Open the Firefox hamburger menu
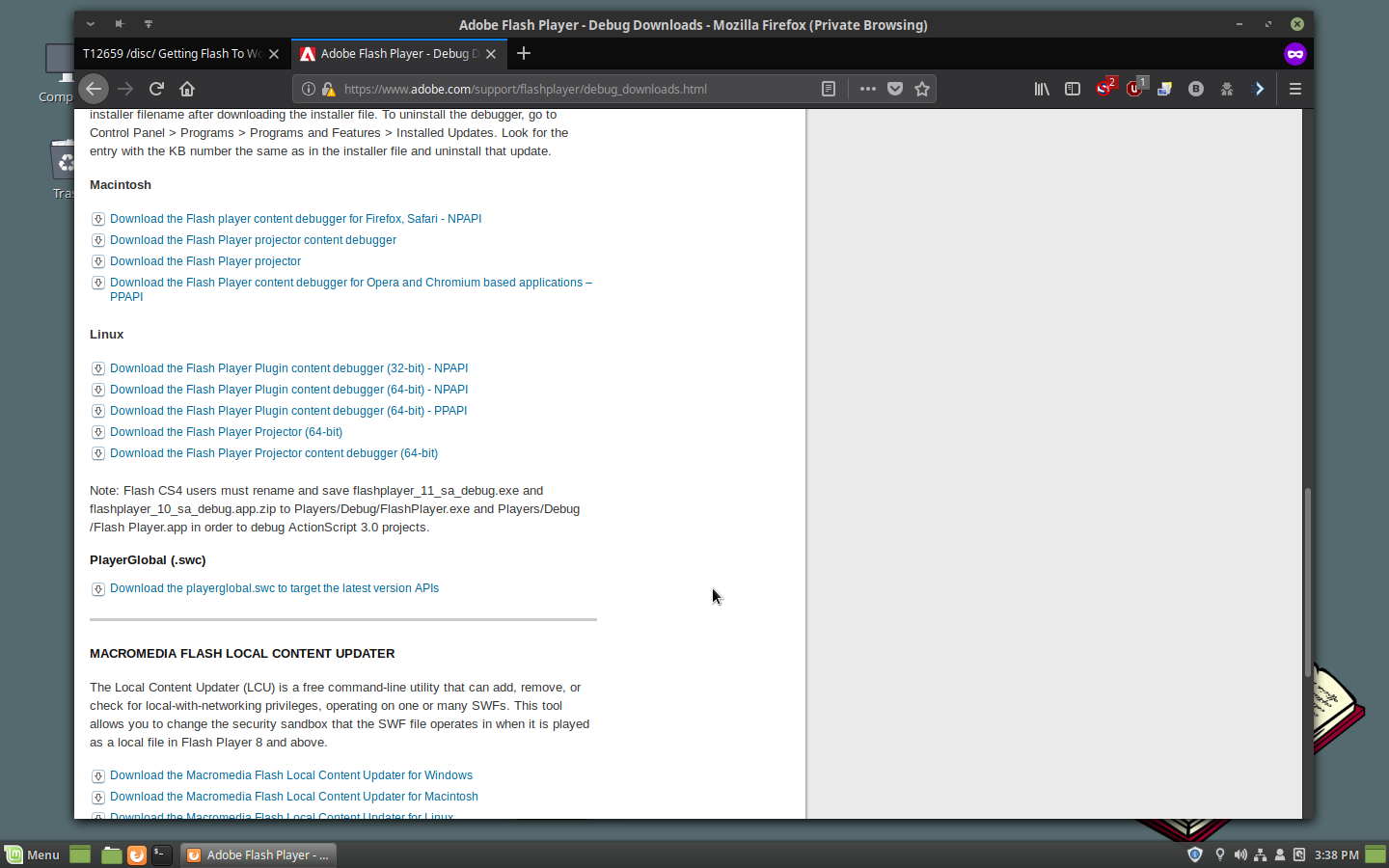Viewport: 1389px width, 868px height. (1295, 89)
